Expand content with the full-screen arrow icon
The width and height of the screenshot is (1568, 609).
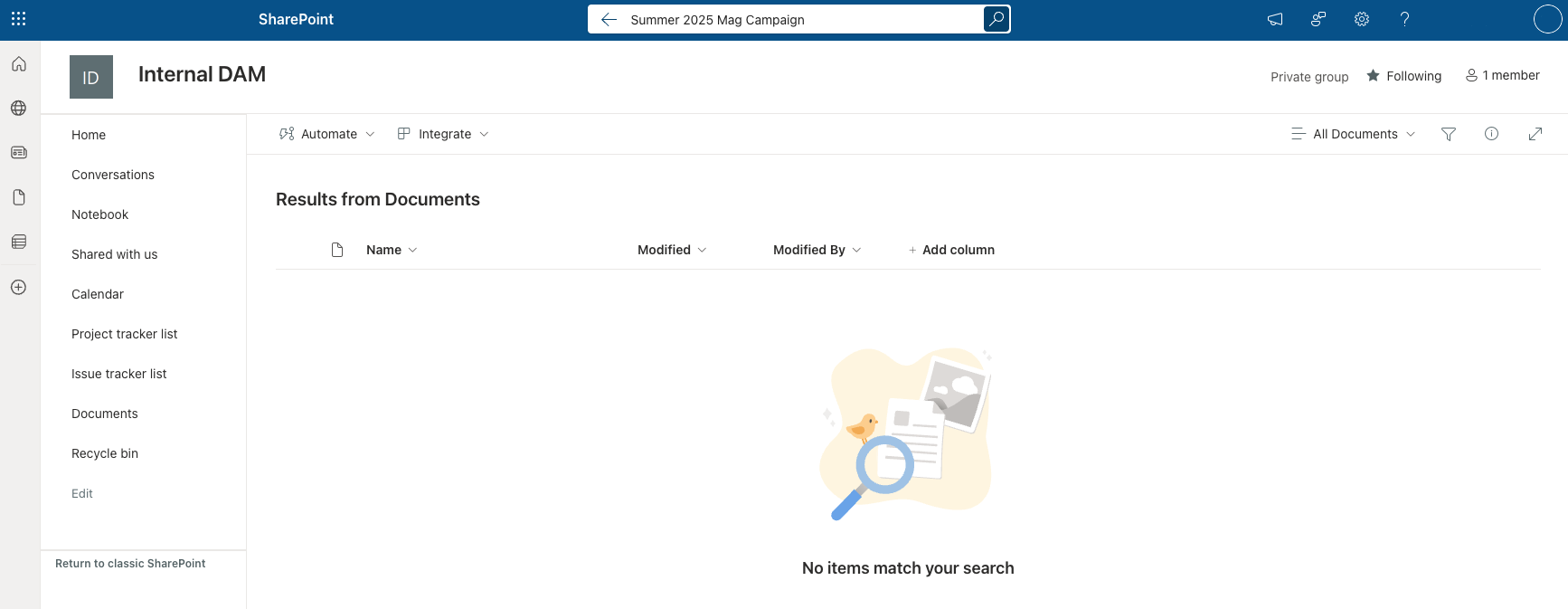pos(1535,134)
